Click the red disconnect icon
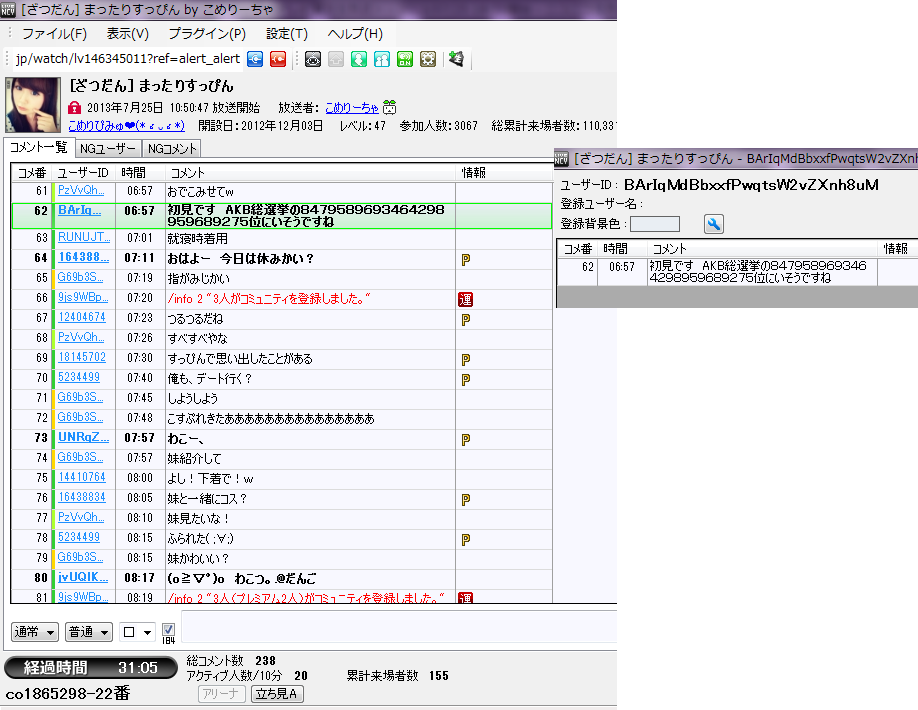The height and width of the screenshot is (710, 918). point(278,59)
